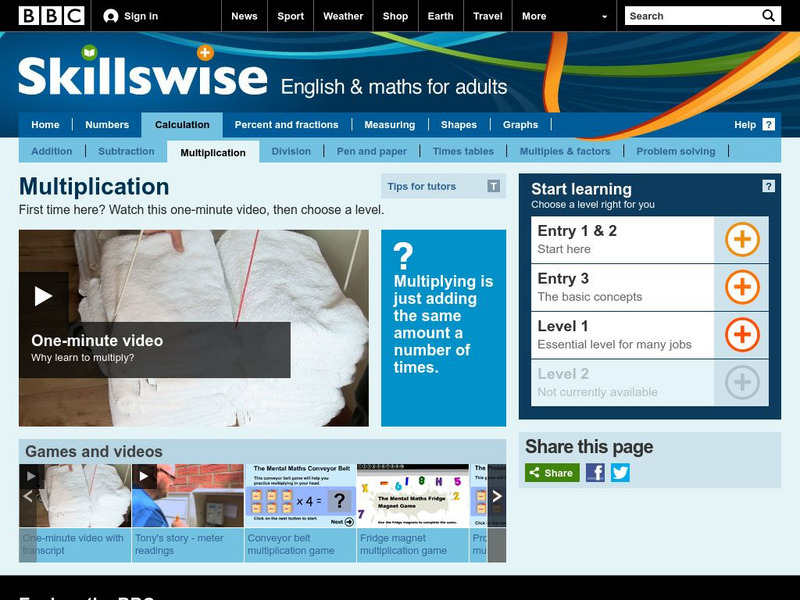800x600 pixels.
Task: Open the Pen and paper sub-tab
Action: click(371, 151)
